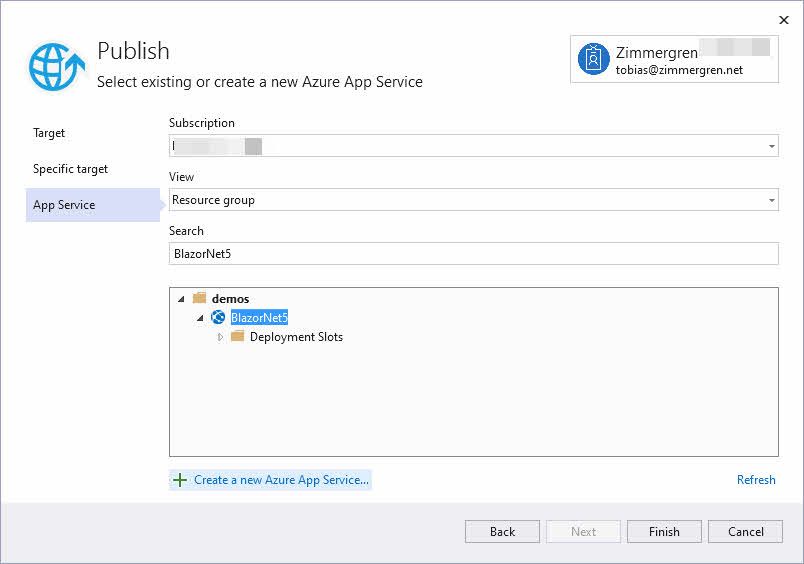Click the Finish button
The image size is (804, 564).
coord(664,531)
